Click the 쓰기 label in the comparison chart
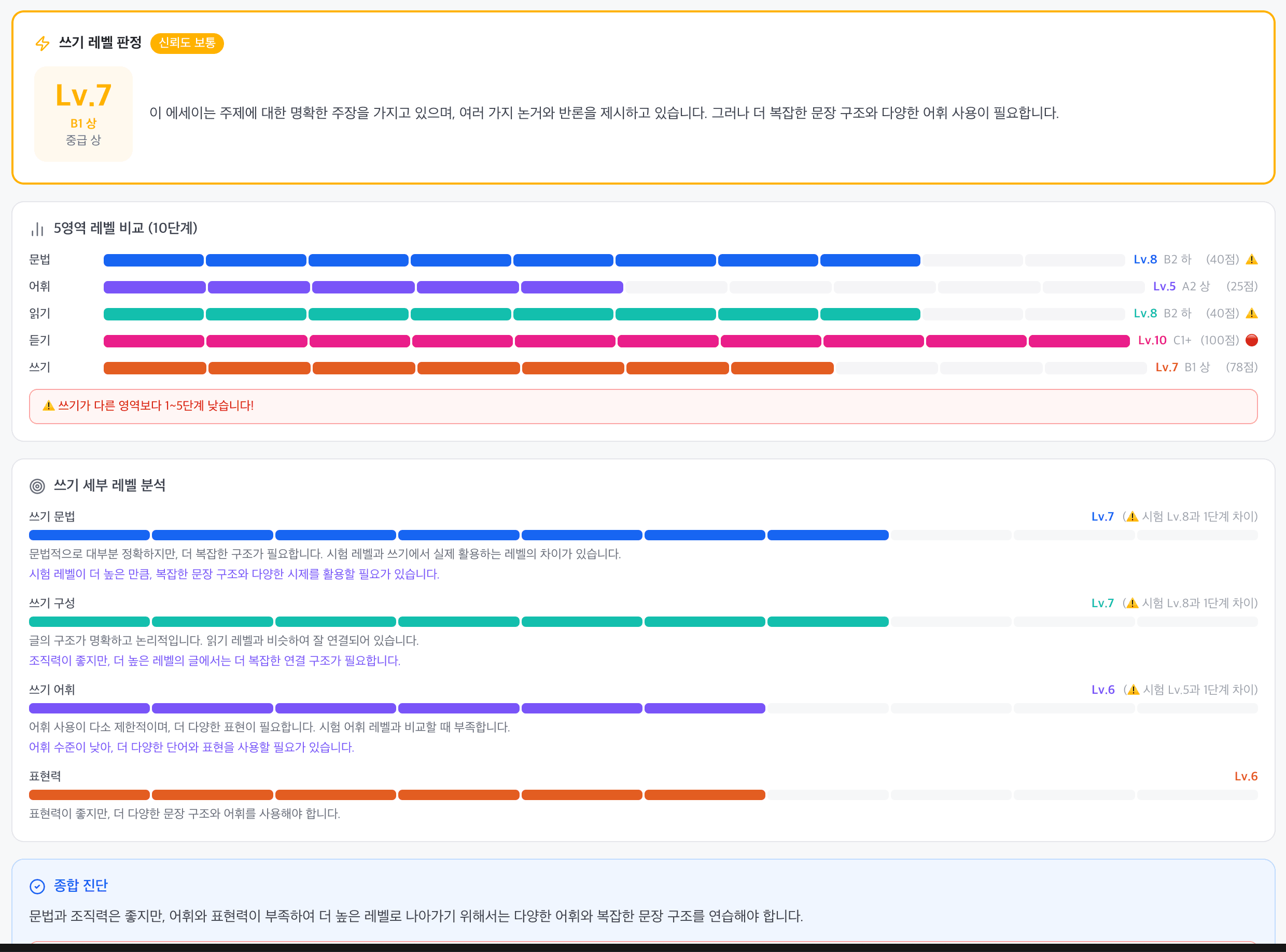This screenshot has height=952, width=1286. [40, 367]
